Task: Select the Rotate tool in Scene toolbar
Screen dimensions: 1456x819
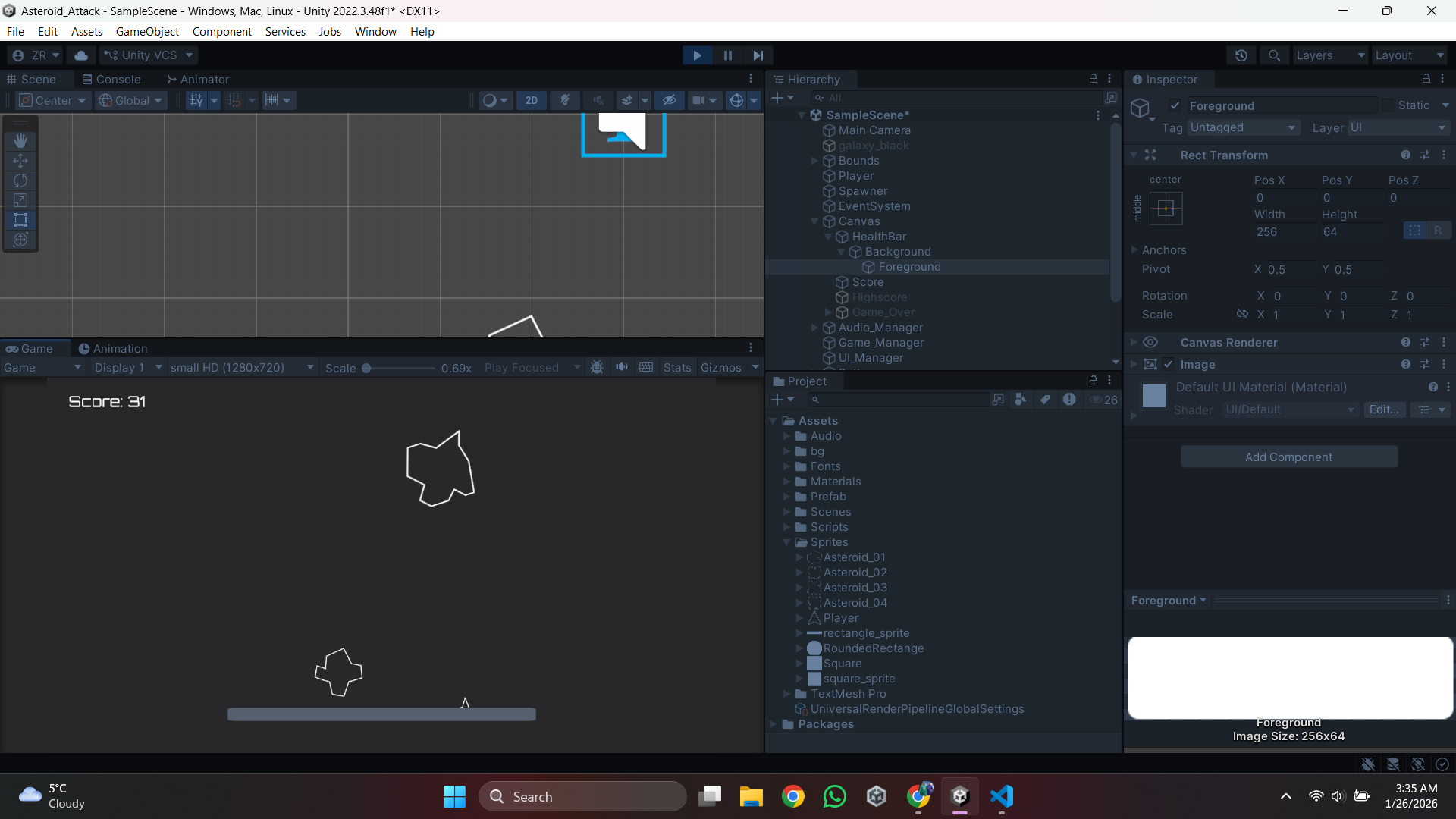Action: [x=20, y=180]
